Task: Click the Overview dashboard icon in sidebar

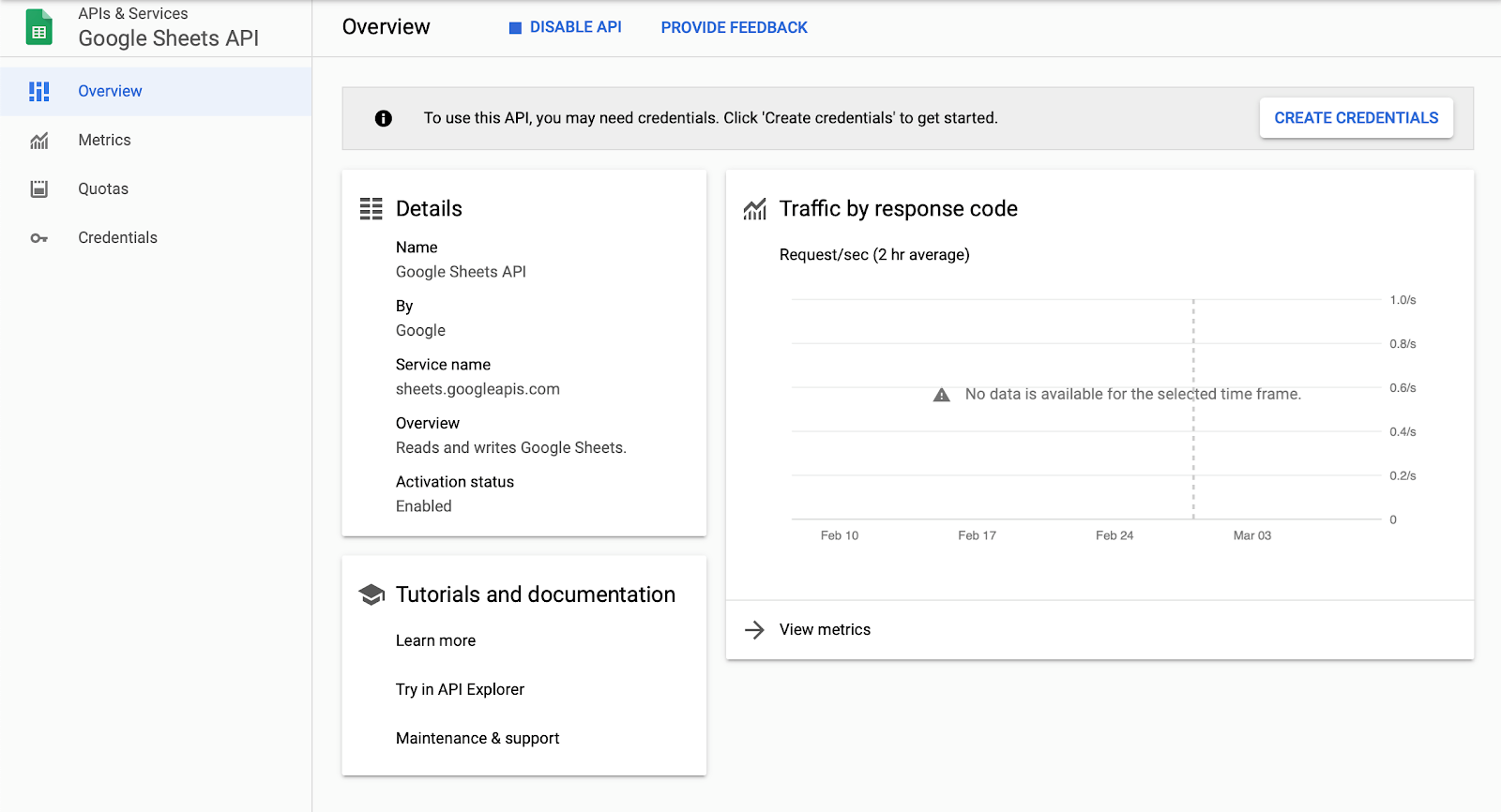Action: click(38, 91)
